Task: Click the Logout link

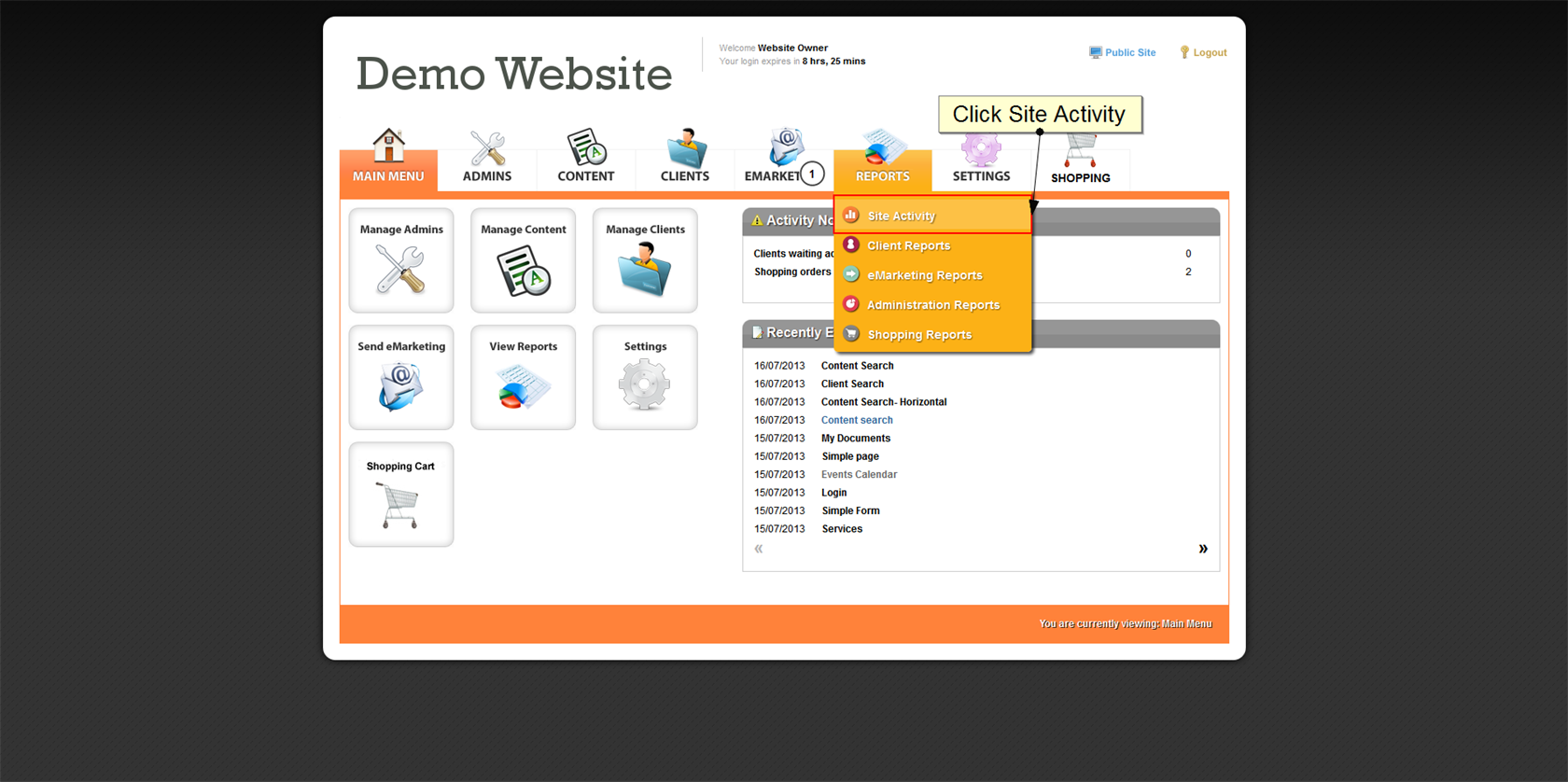Action: 1209,53
